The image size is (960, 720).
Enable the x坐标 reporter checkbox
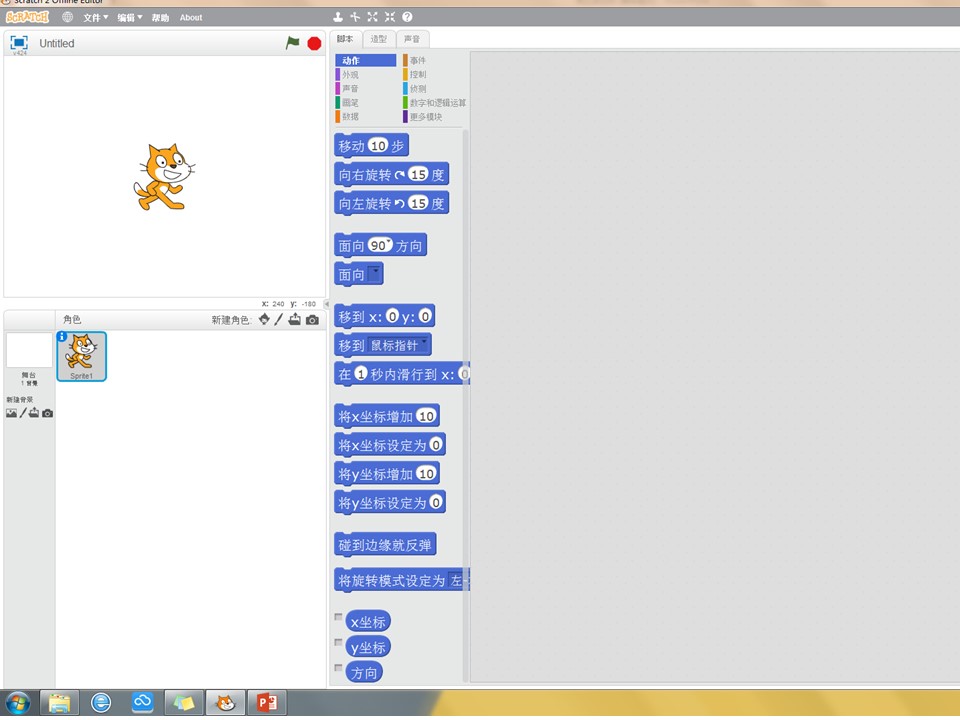(x=339, y=618)
